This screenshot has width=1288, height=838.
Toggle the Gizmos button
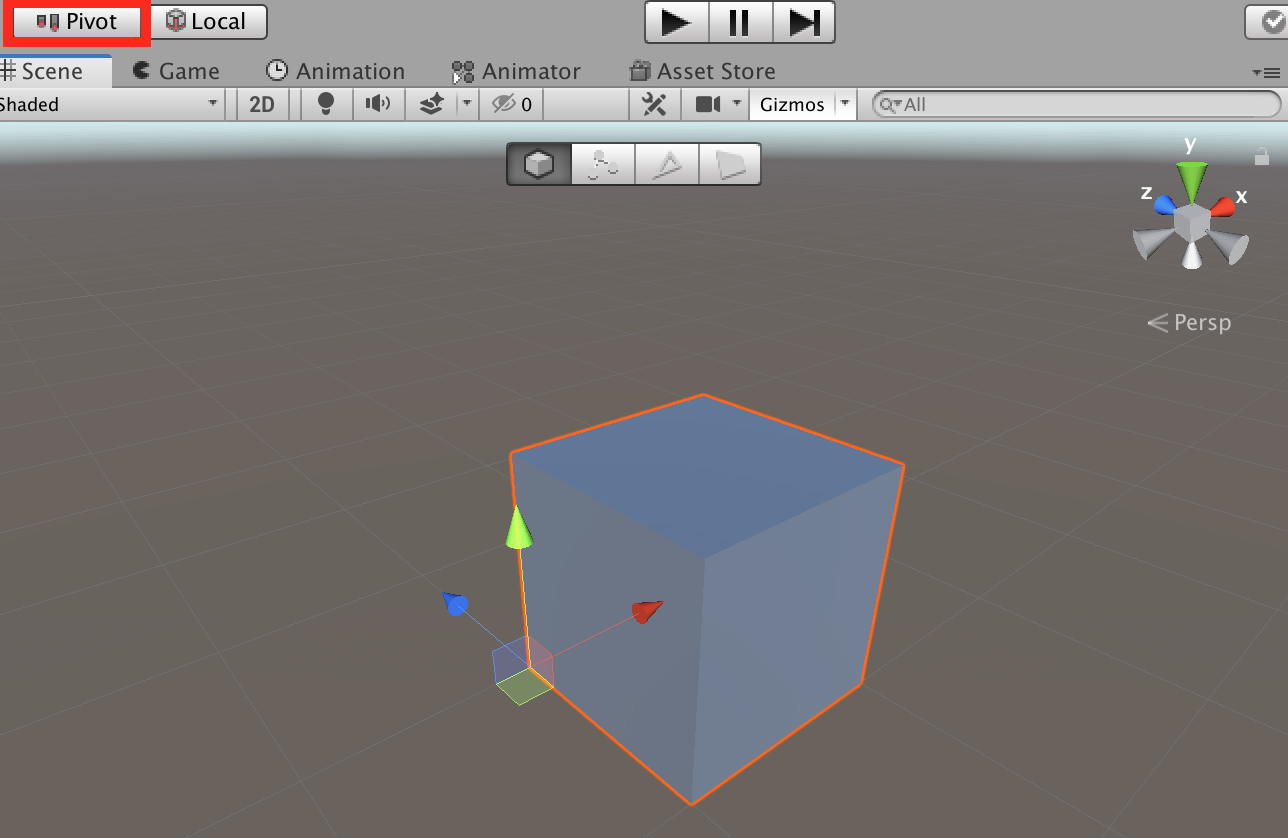click(792, 104)
